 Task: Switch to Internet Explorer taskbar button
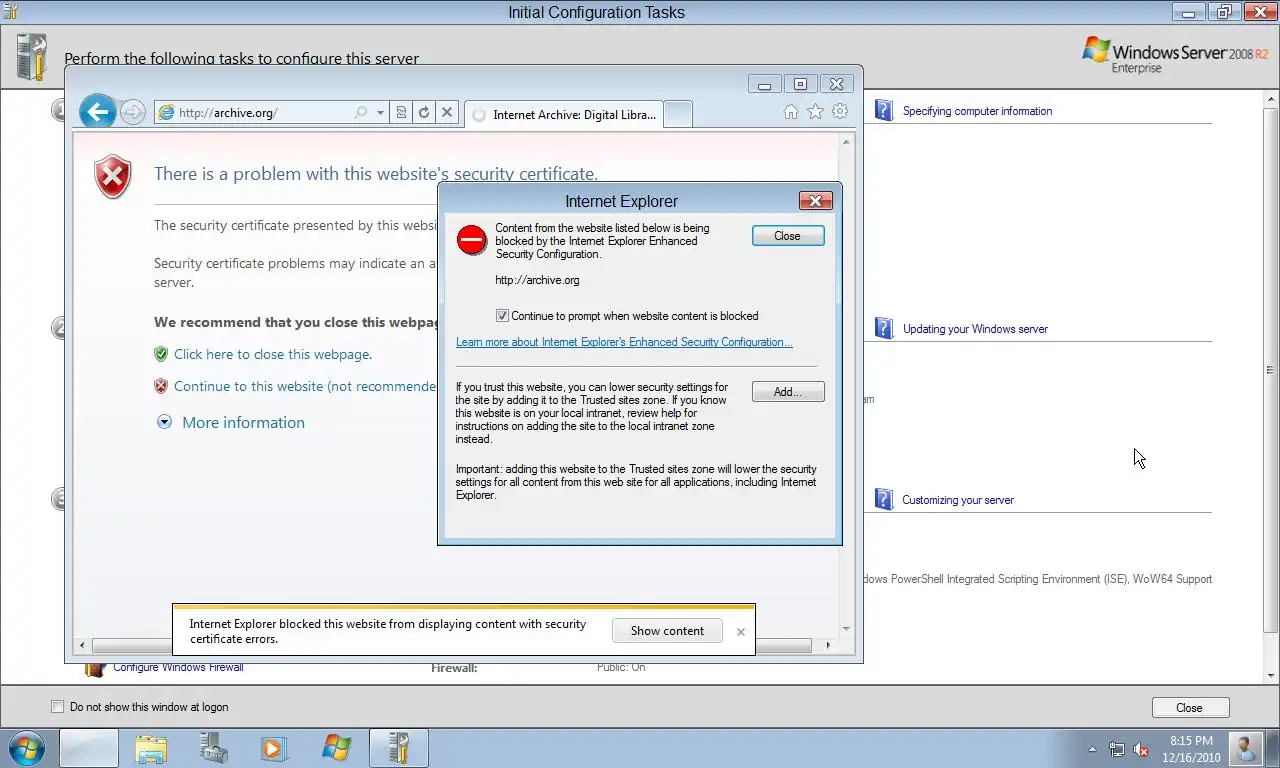89,748
